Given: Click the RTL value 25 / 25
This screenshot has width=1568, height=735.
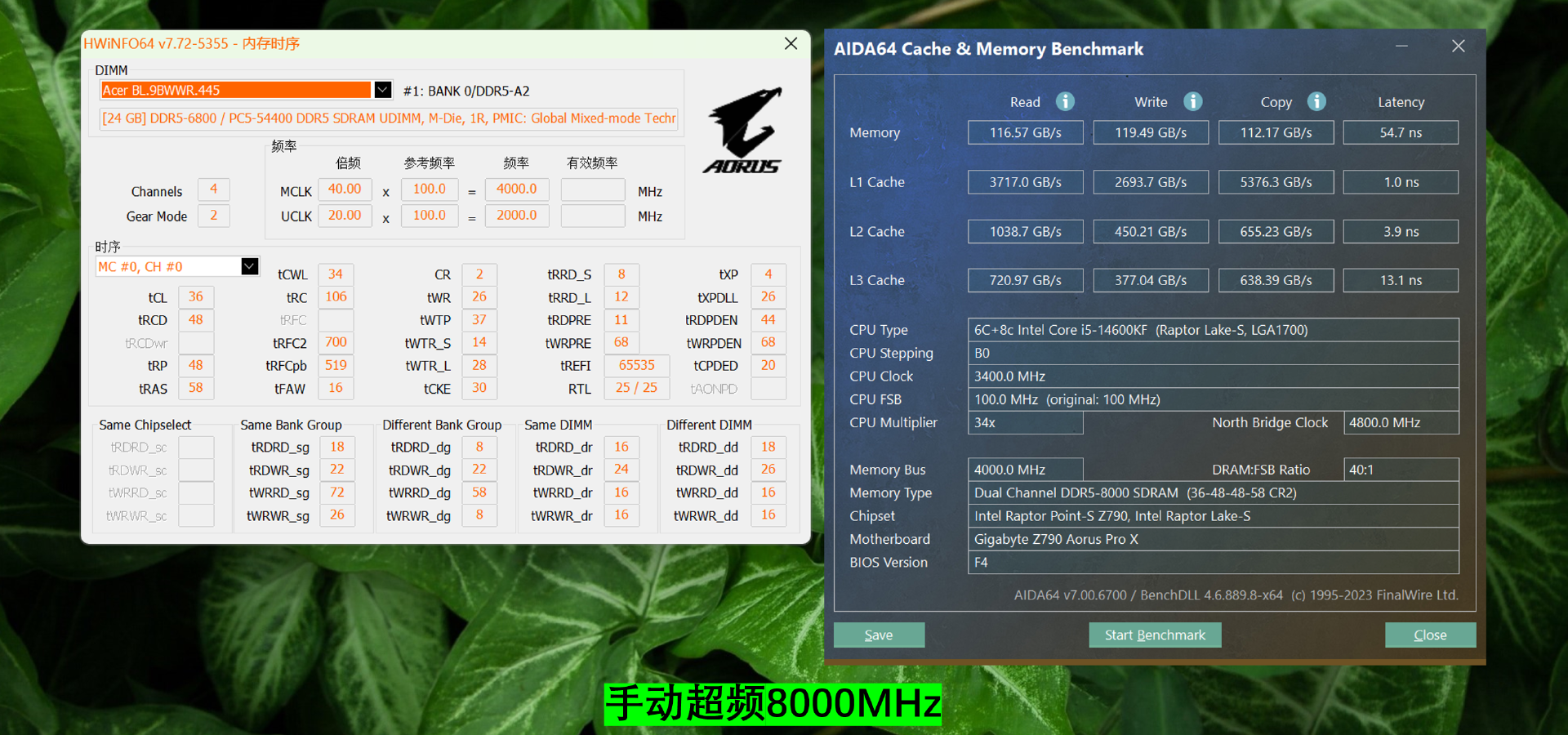Looking at the screenshot, I should tap(637, 387).
